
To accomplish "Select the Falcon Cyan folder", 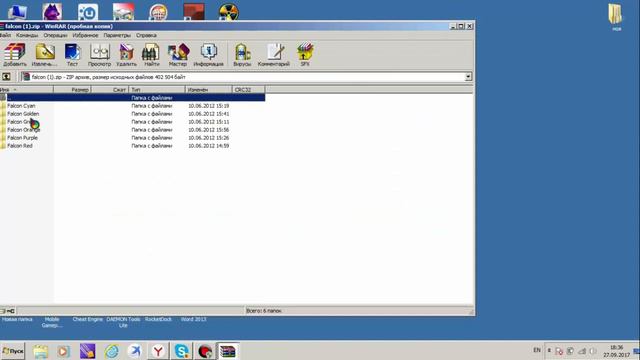I will point(21,106).
